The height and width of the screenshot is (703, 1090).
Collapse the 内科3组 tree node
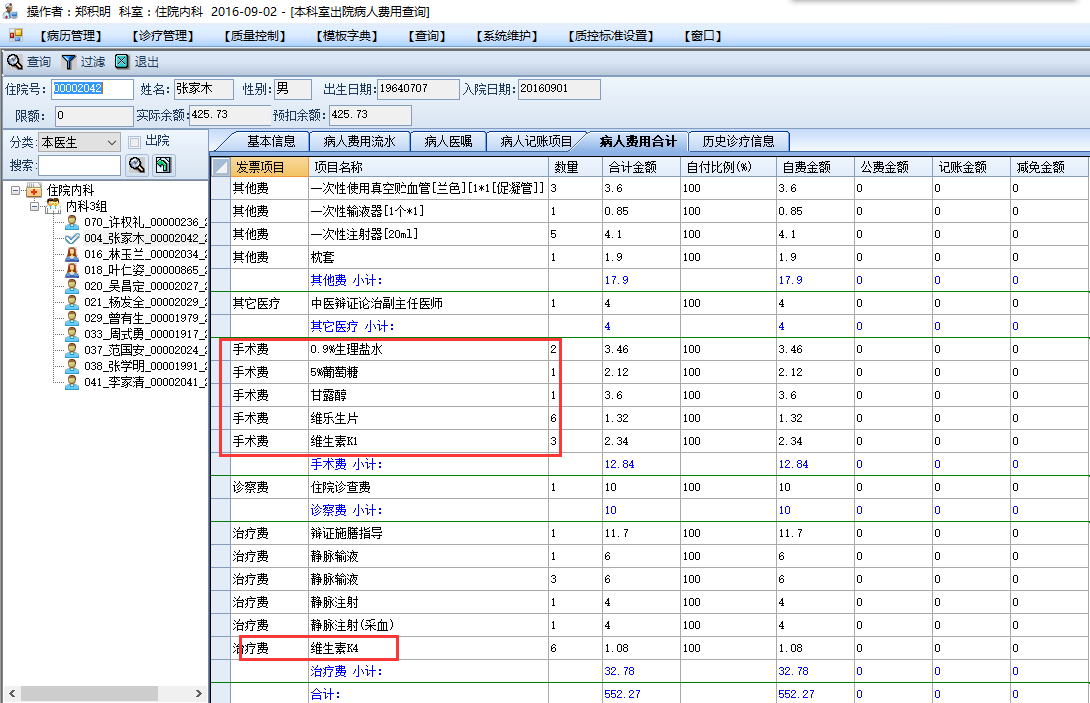(x=34, y=206)
